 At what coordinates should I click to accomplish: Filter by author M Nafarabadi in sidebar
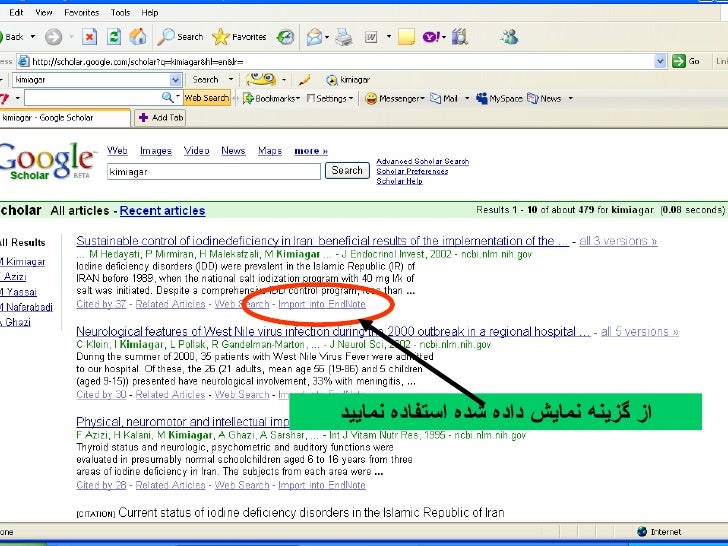(x=26, y=307)
